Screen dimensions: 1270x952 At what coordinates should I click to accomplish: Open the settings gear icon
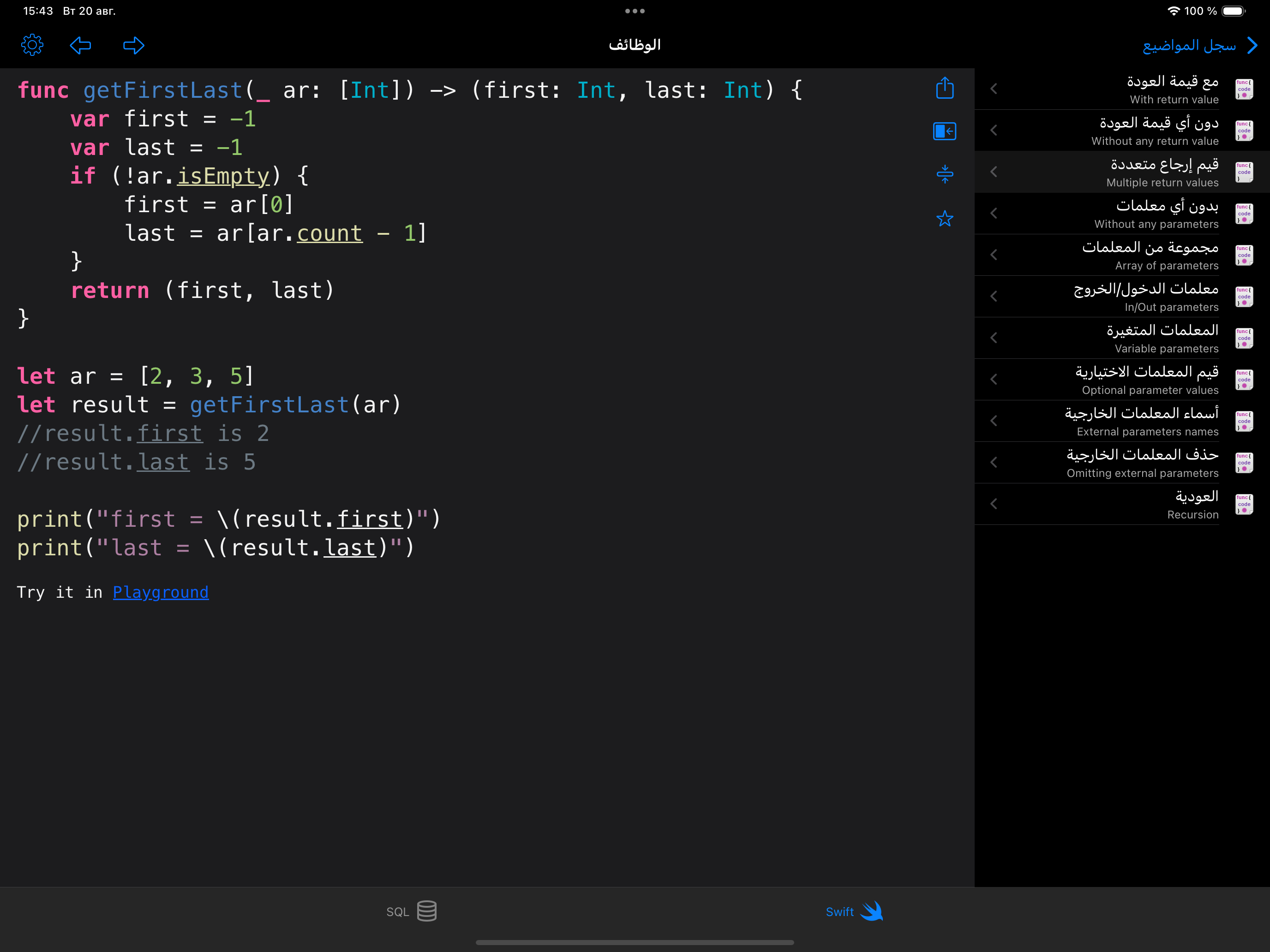[x=32, y=45]
